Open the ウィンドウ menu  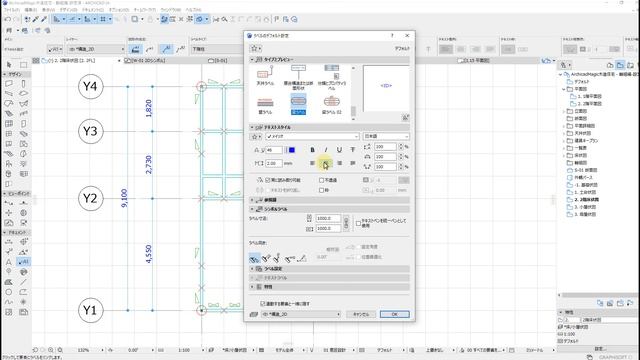point(171,9)
